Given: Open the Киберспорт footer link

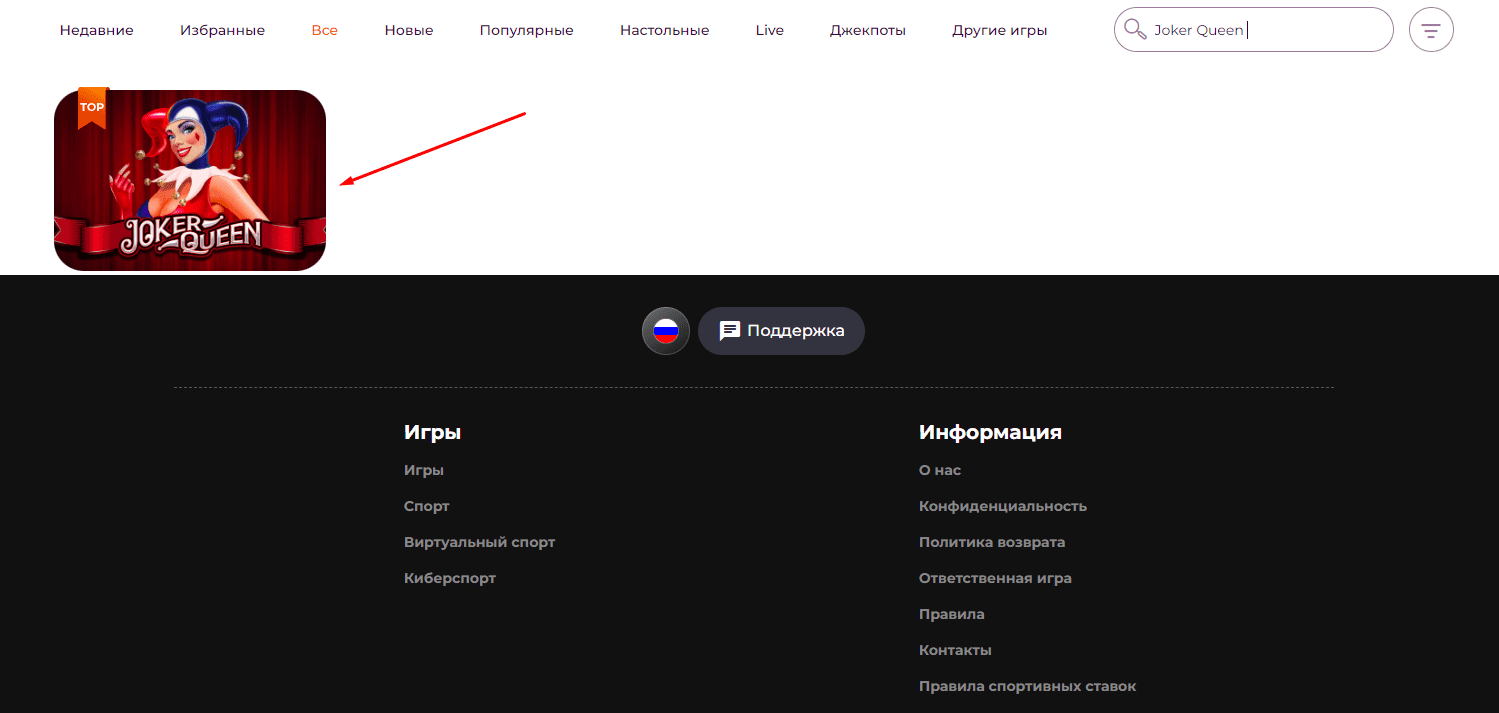Looking at the screenshot, I should pos(450,578).
